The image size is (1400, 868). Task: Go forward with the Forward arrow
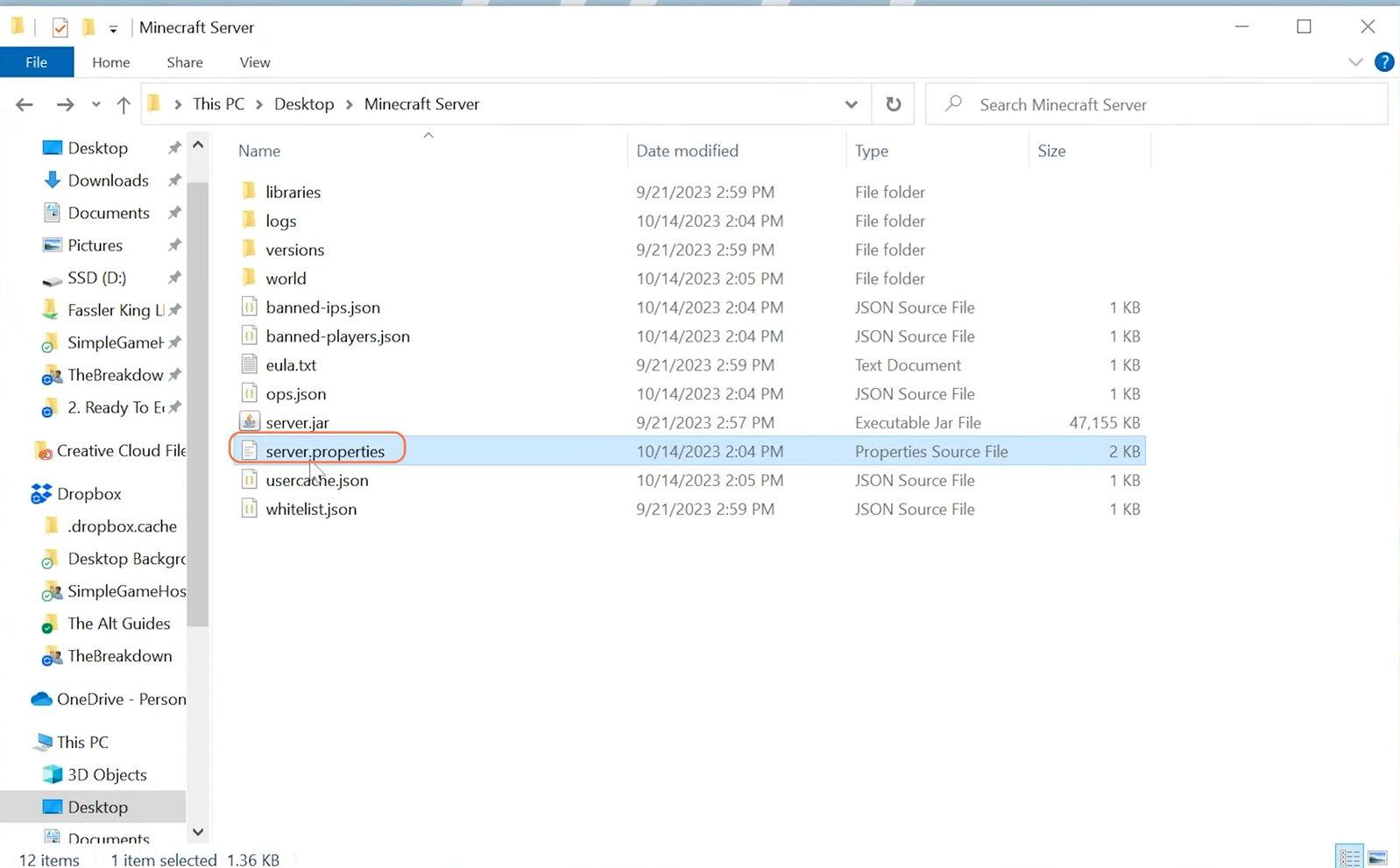(x=65, y=104)
